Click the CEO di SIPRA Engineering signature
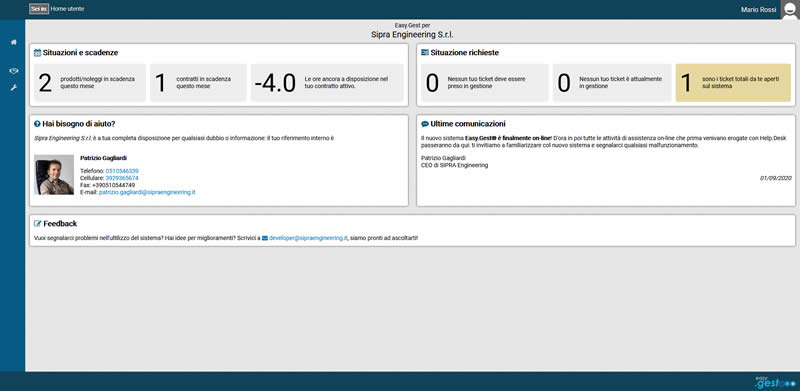 455,165
